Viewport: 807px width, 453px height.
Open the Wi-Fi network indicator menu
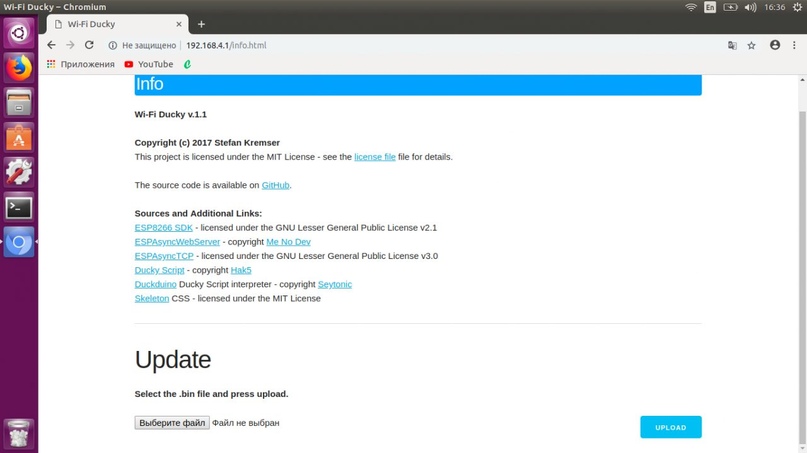click(690, 7)
